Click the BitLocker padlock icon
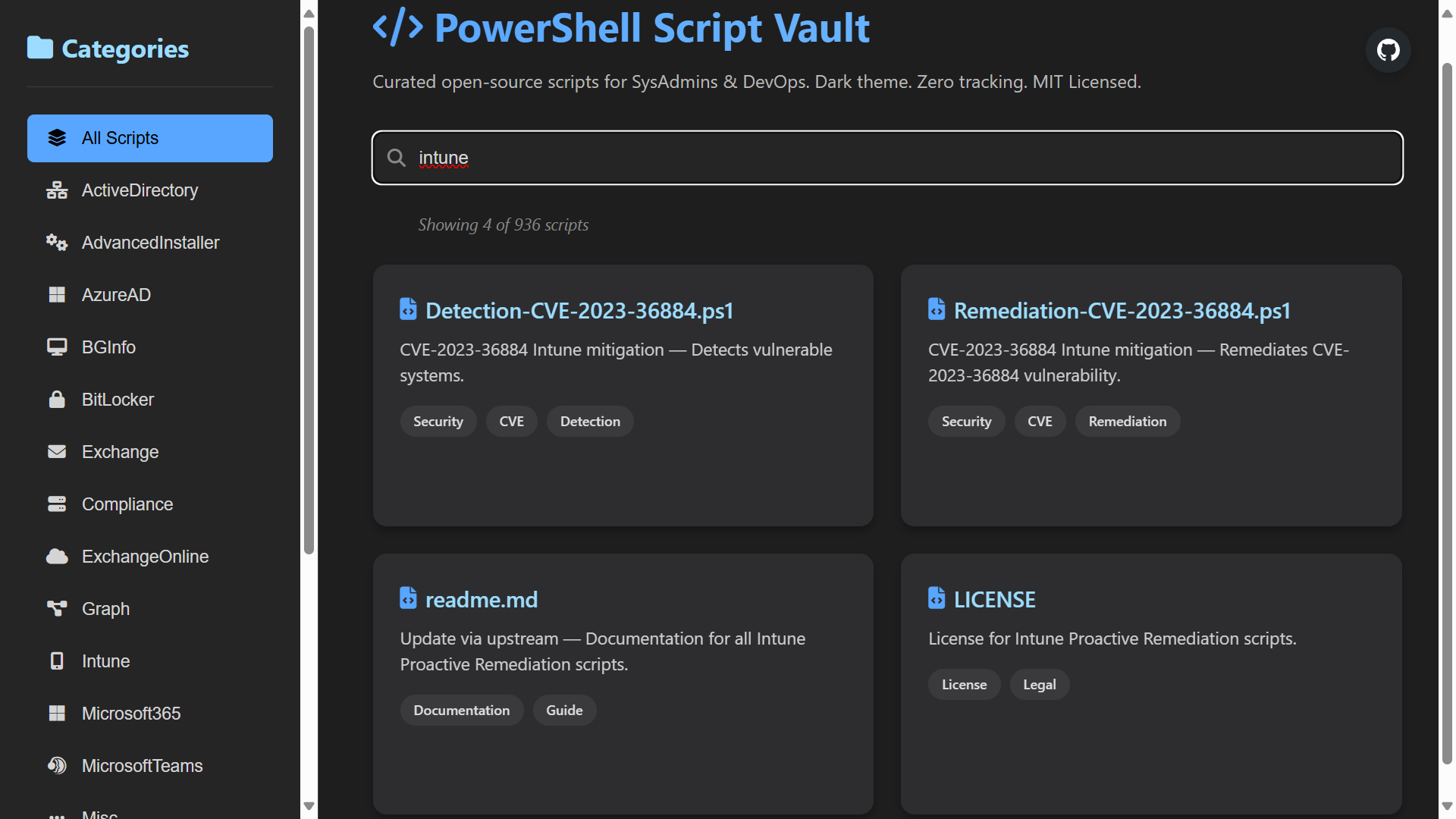Image resolution: width=1456 pixels, height=819 pixels. pyautogui.click(x=57, y=400)
